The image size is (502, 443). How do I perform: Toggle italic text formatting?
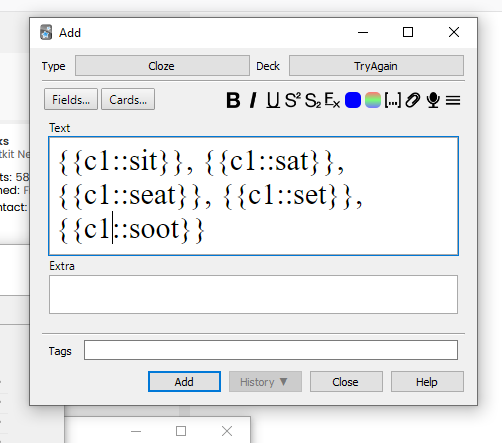pos(253,100)
